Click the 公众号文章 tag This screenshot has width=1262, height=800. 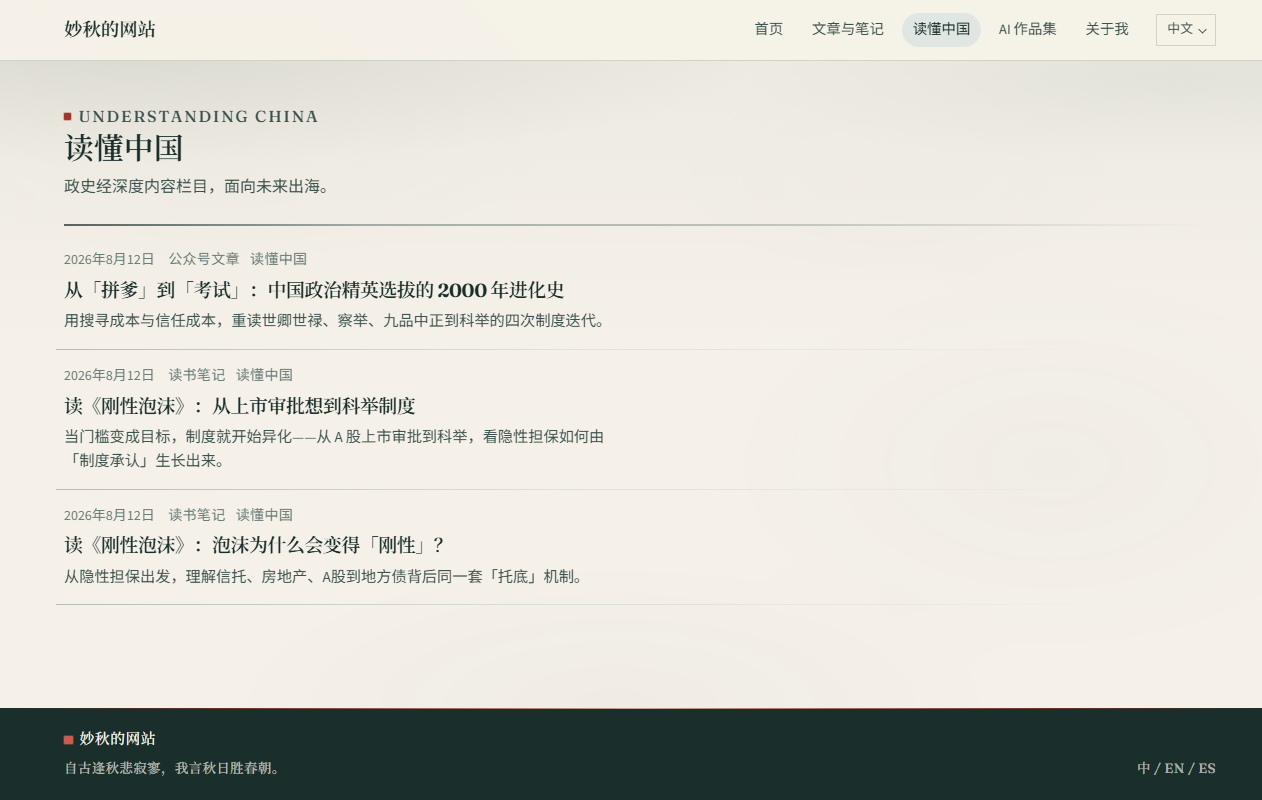204,259
